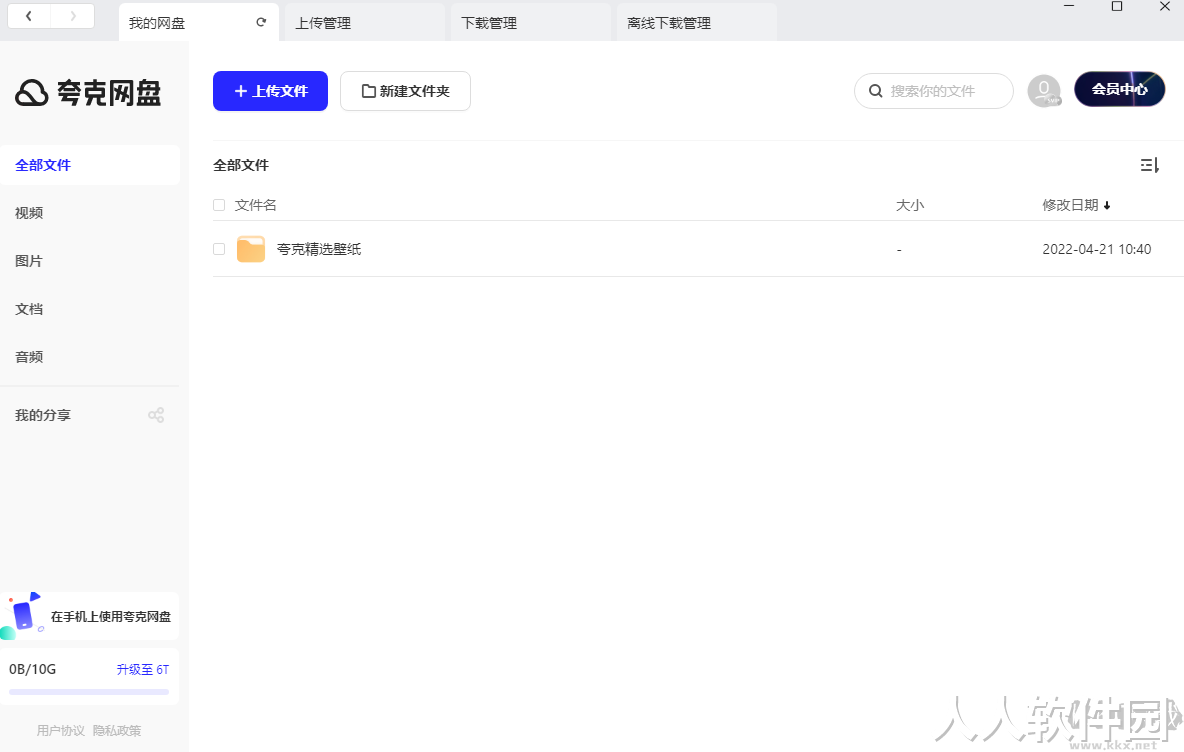Click the 大小 column header
Viewport: 1184px width, 752px height.
(910, 205)
